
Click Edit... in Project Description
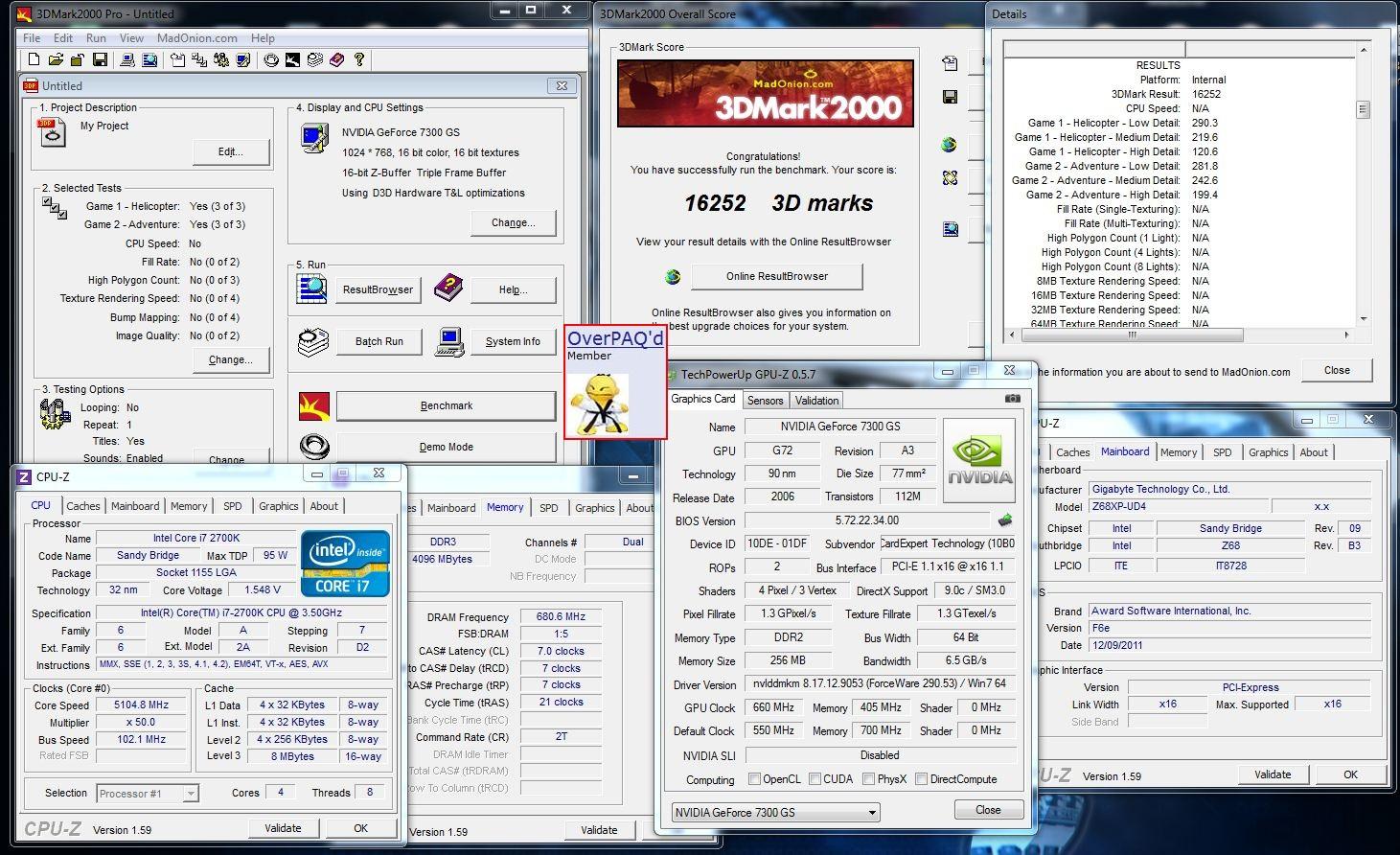coord(231,151)
